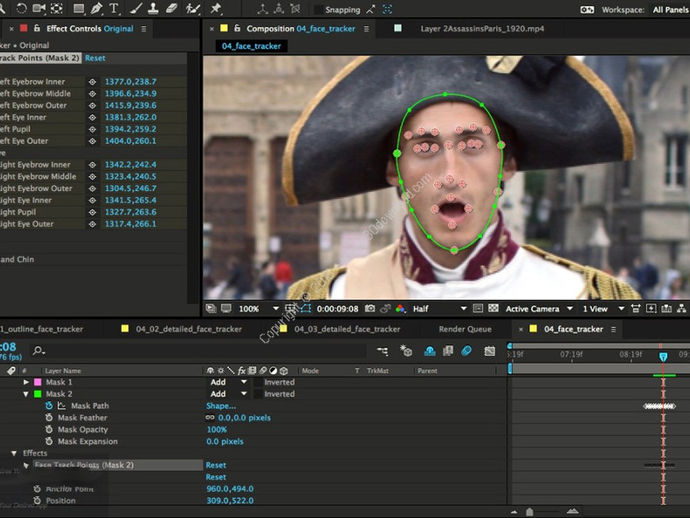The image size is (690, 518).
Task: Click the Mask Opacity 100% value
Action: pos(217,429)
